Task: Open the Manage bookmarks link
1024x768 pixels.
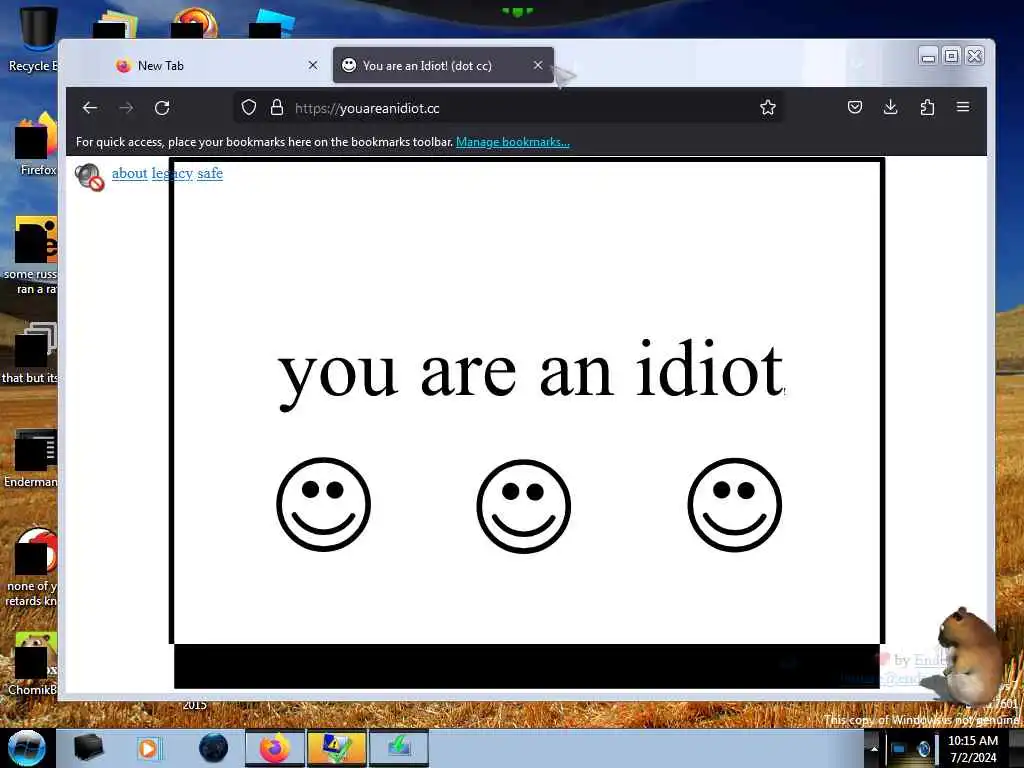Action: point(513,142)
